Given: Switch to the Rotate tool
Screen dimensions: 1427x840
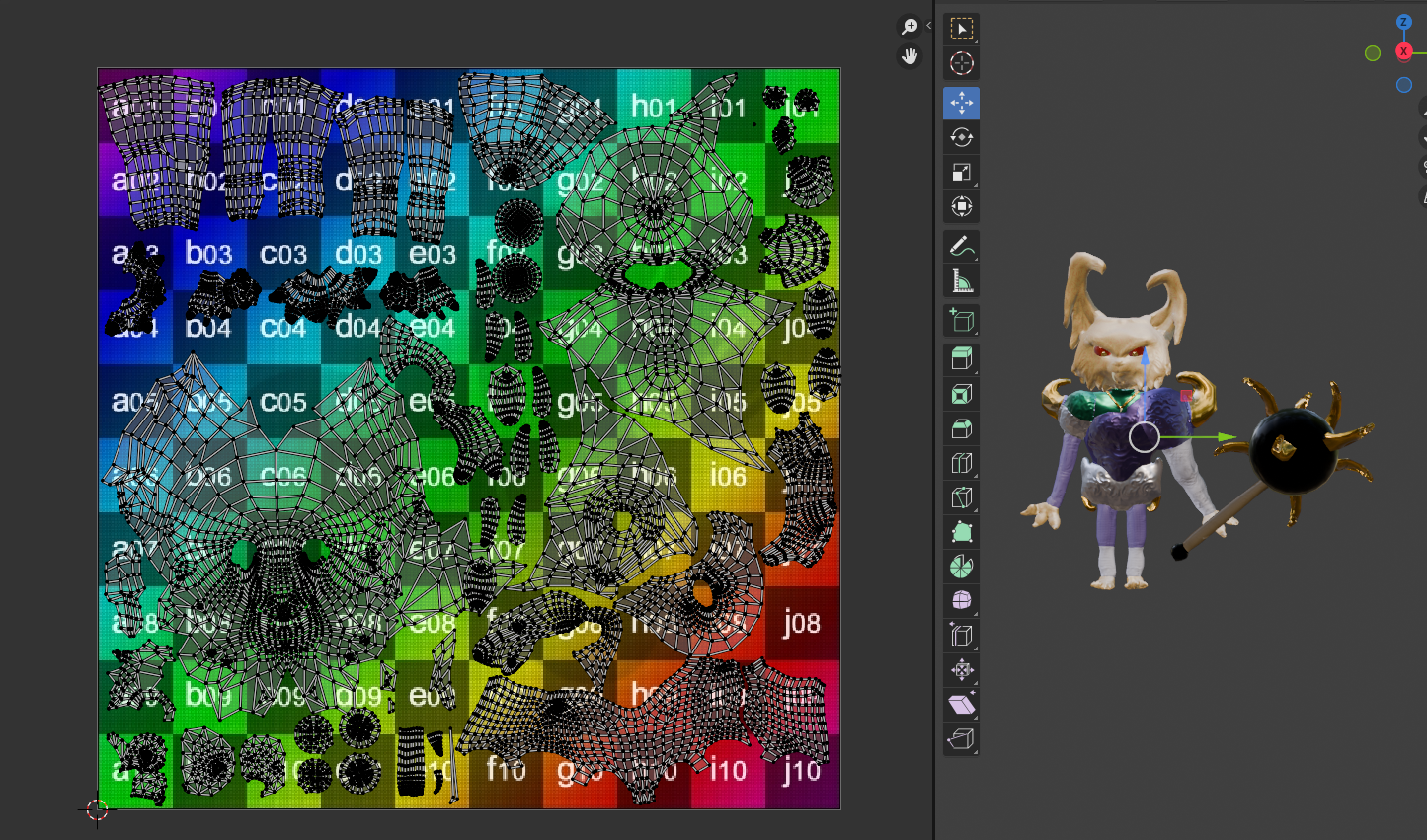Looking at the screenshot, I should pyautogui.click(x=961, y=137).
